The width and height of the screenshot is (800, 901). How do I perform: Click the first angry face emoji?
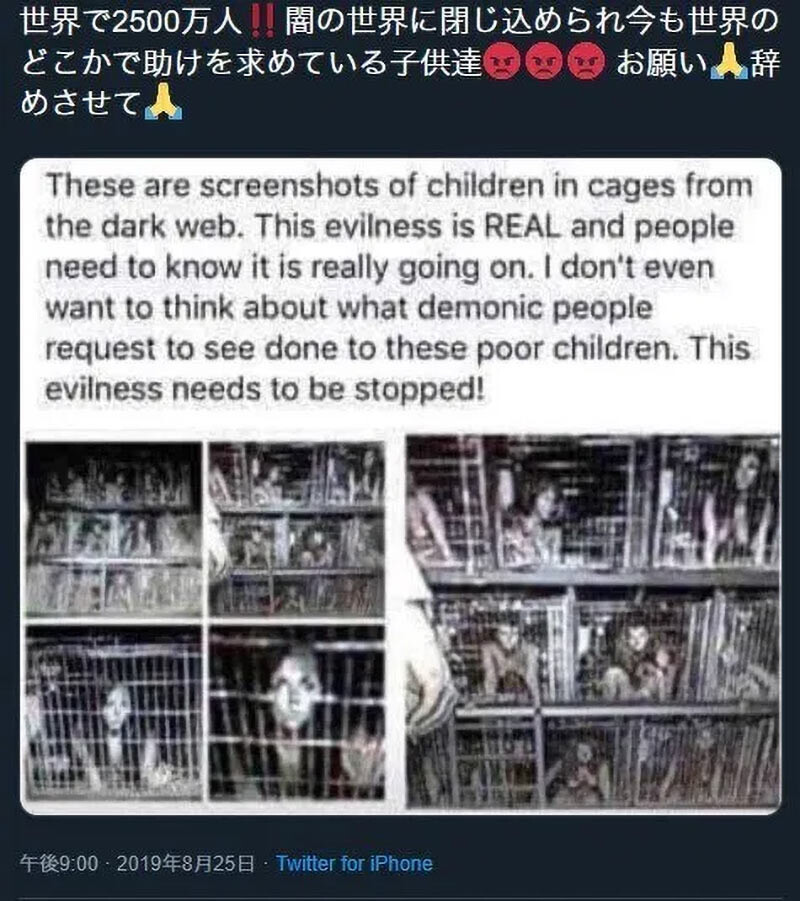point(503,63)
